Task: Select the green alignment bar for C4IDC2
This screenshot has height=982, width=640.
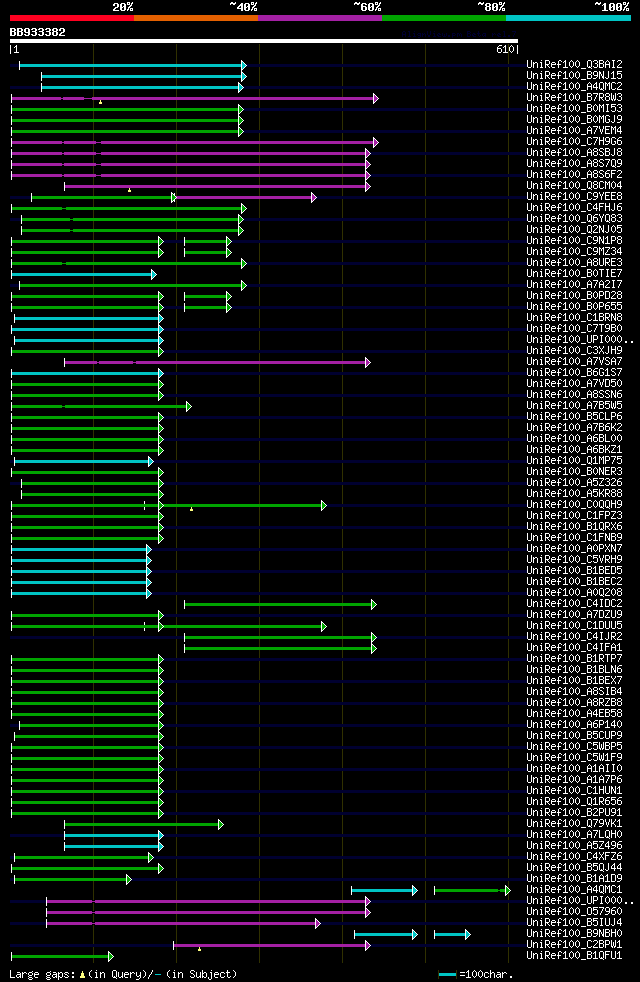Action: [x=281, y=604]
